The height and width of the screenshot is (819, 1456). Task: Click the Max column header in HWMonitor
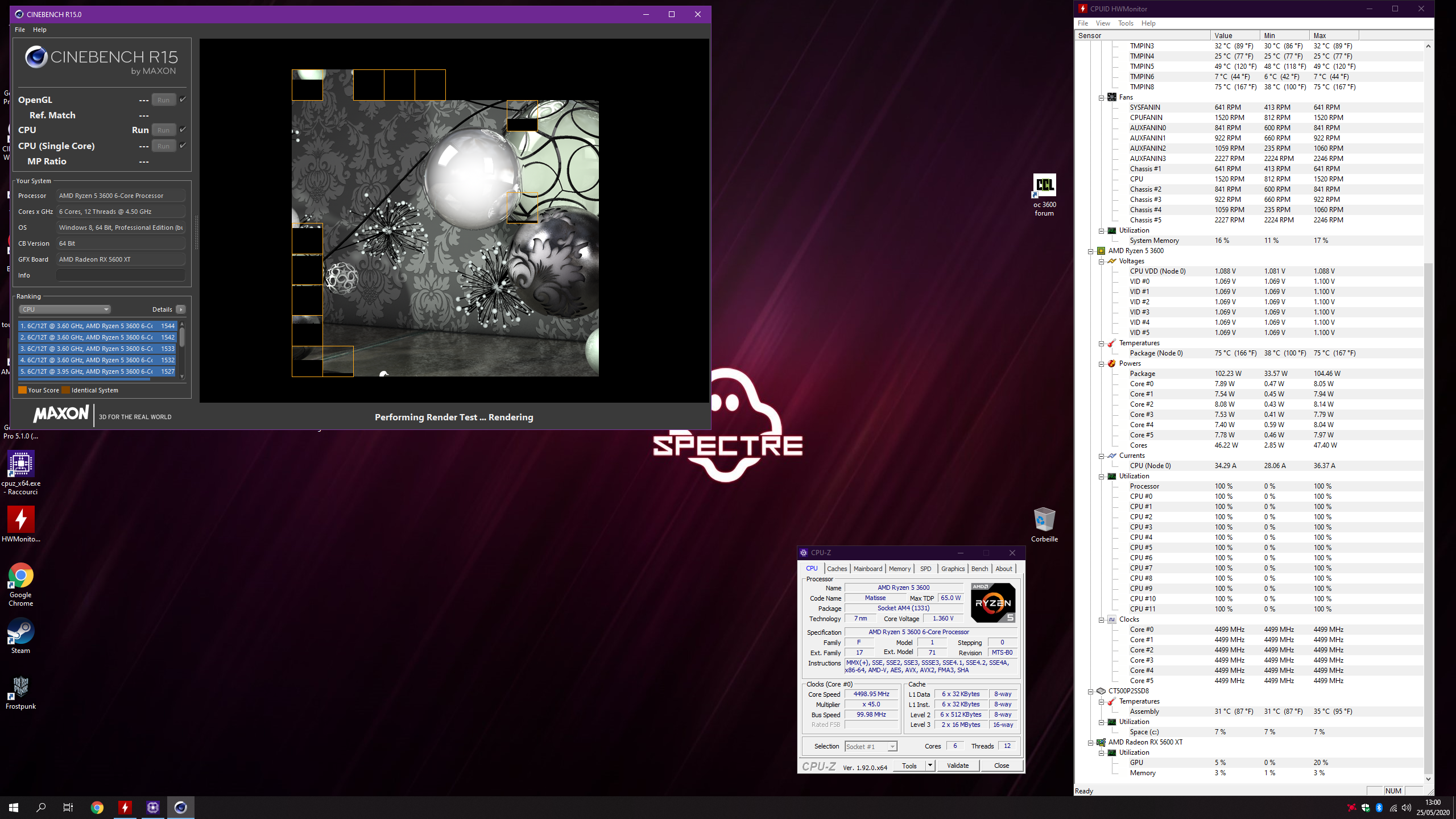pos(1334,35)
